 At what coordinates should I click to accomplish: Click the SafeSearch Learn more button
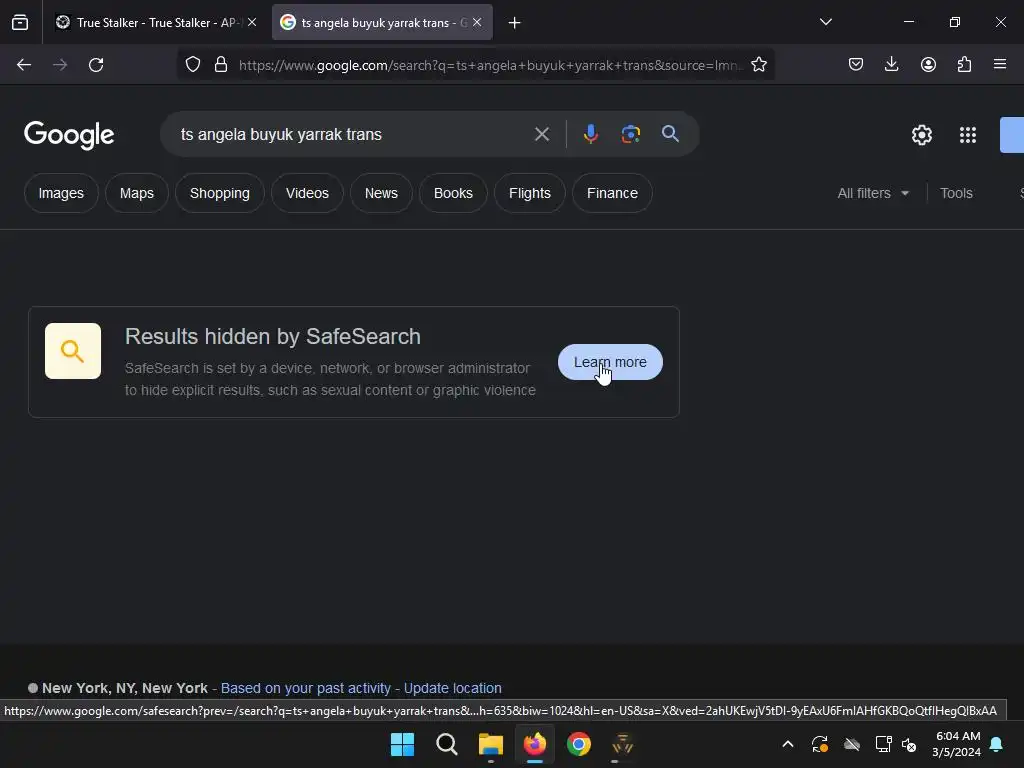(x=610, y=362)
